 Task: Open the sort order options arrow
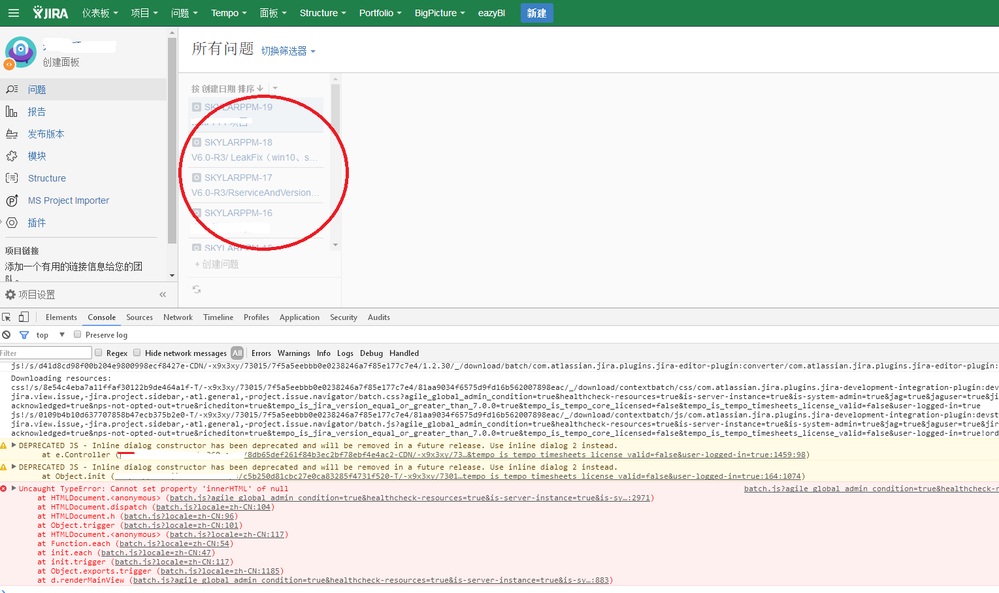[275, 89]
